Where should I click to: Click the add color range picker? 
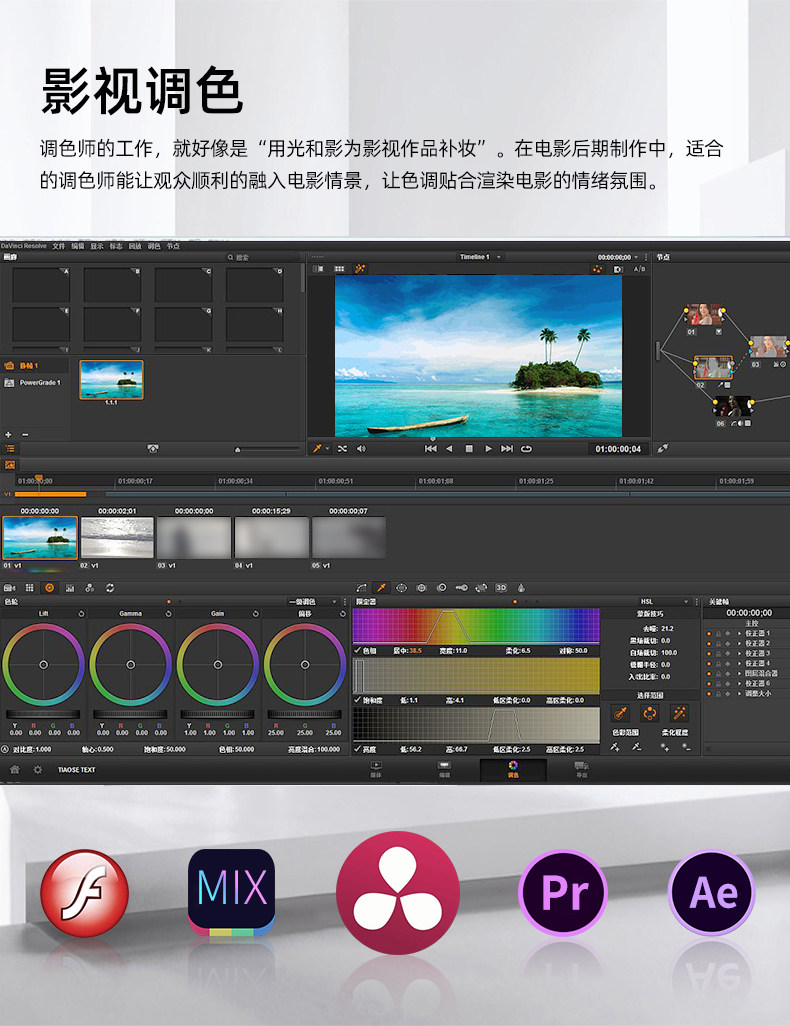click(x=615, y=747)
